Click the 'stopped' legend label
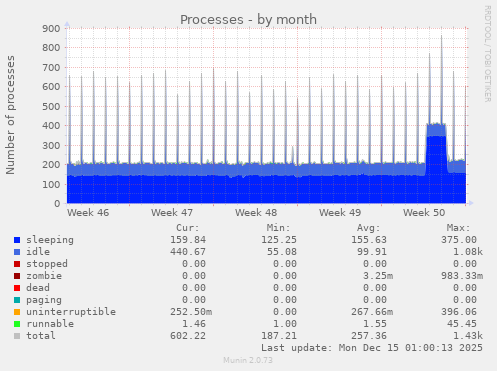The width and height of the screenshot is (497, 371). 47,264
